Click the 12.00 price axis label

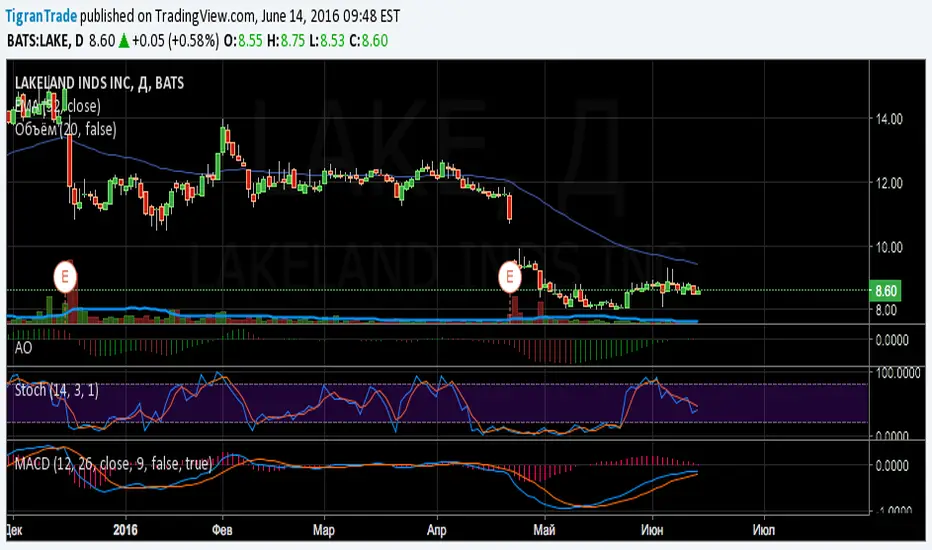(889, 183)
